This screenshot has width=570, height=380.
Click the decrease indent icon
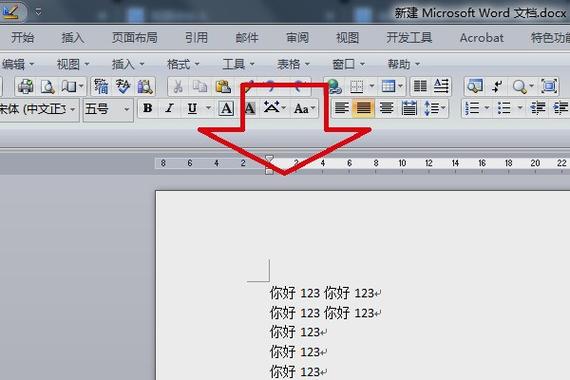[x=537, y=108]
